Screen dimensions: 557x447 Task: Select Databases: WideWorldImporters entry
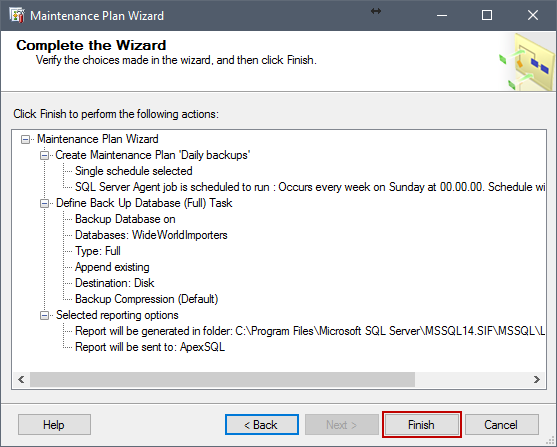pos(151,235)
